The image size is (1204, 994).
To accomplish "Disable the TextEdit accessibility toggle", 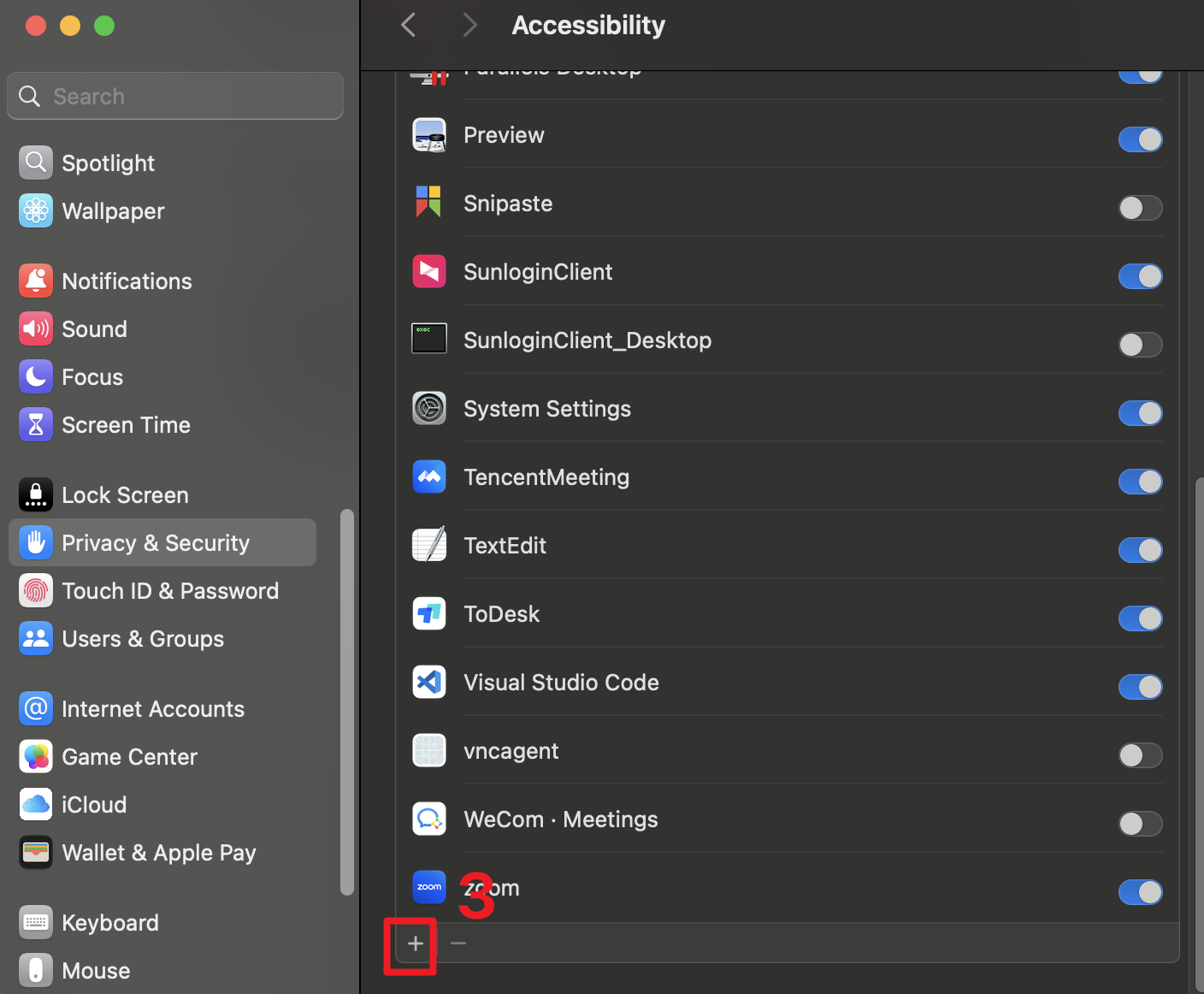I will click(1141, 550).
